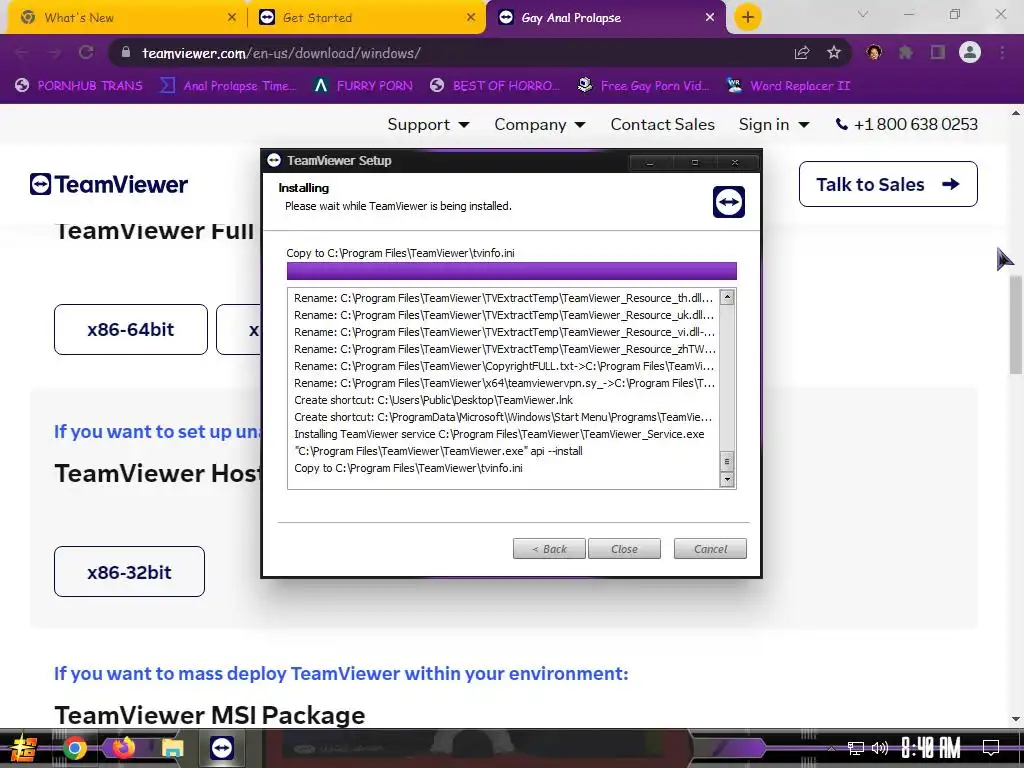Bookmark this page with the star icon
The height and width of the screenshot is (768, 1024).
click(834, 53)
